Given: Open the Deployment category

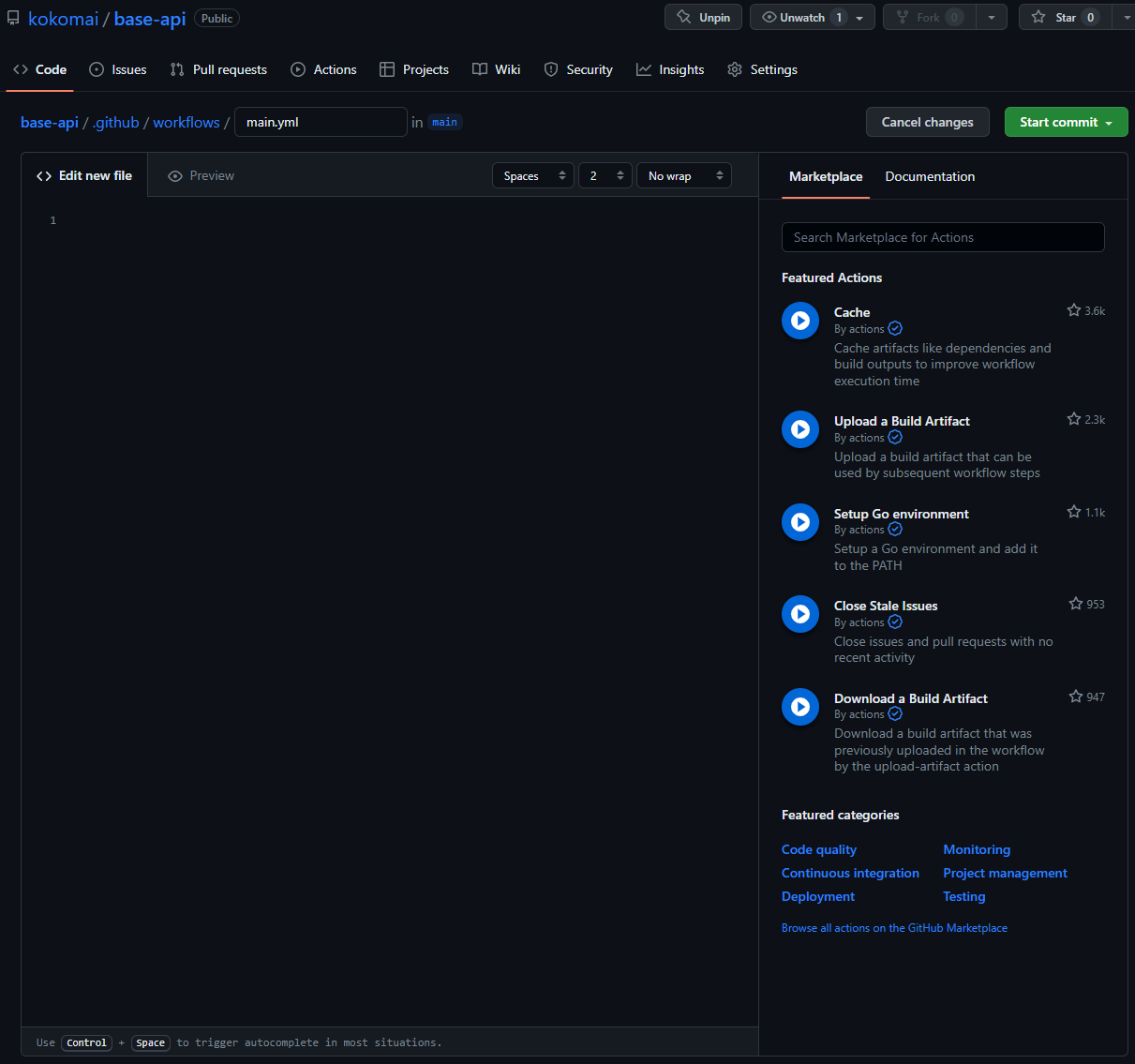Looking at the screenshot, I should (x=818, y=896).
